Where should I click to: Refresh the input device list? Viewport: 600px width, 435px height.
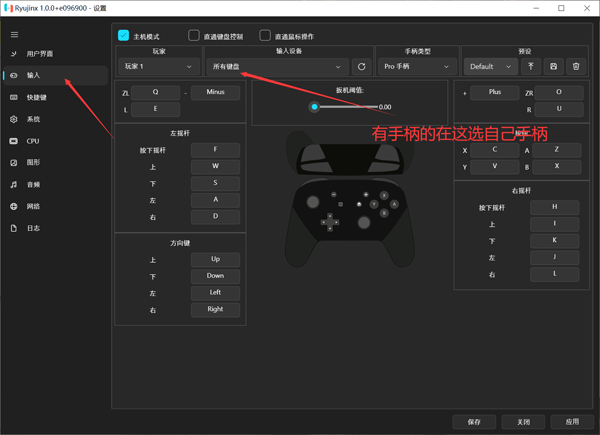coord(361,67)
